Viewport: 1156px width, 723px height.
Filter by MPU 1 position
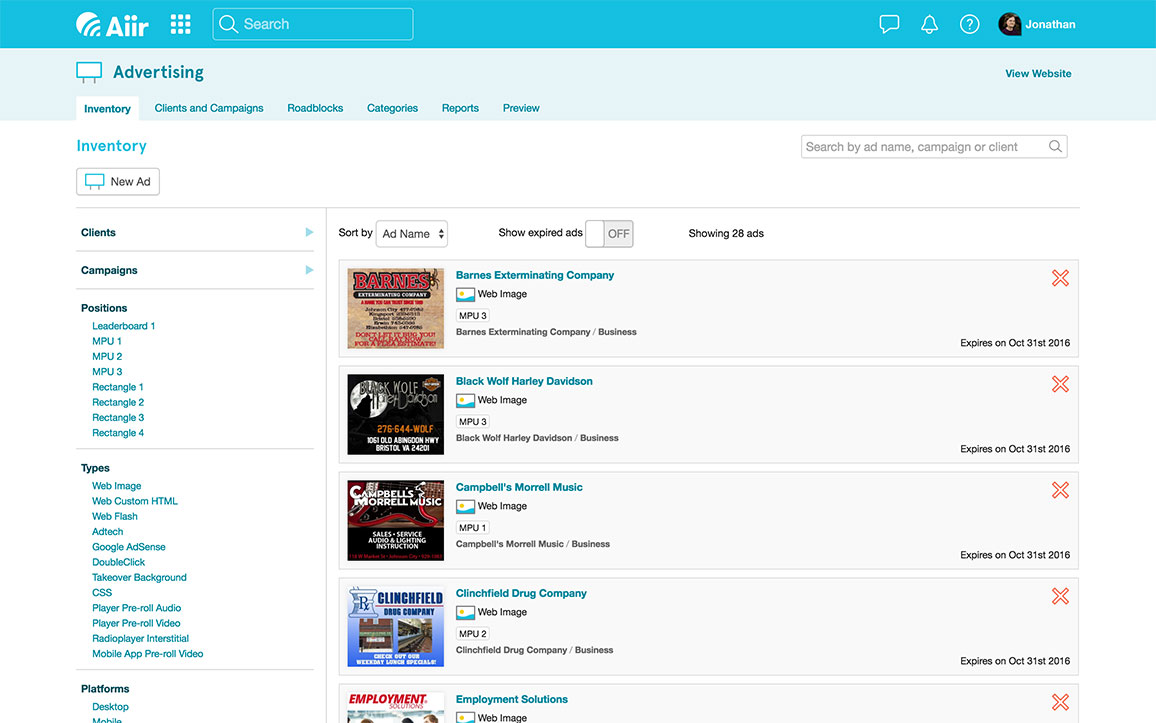click(107, 341)
